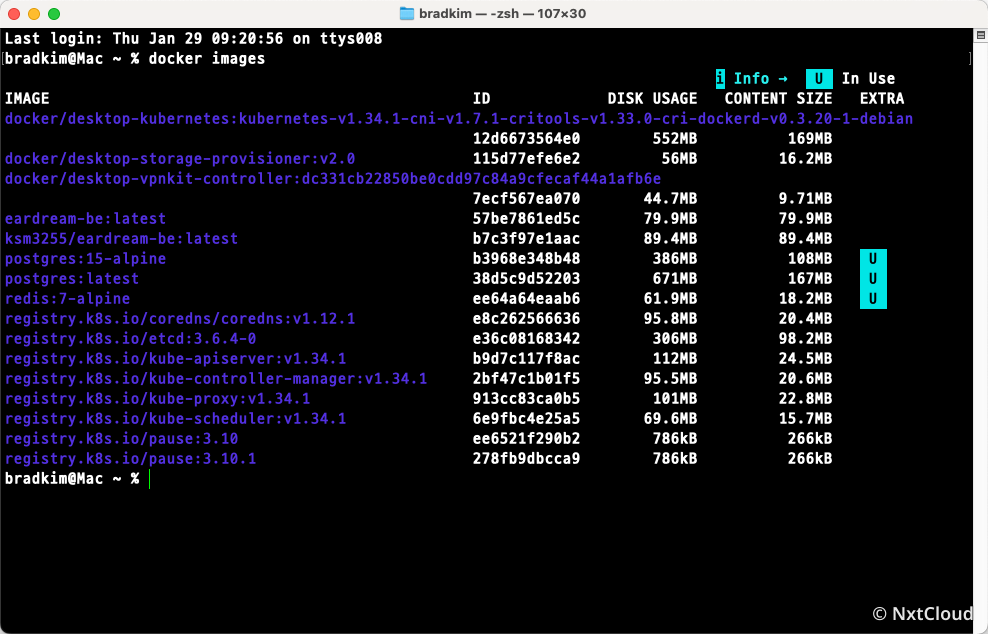Click image ID 278fb9dbcca9
988x634 pixels.
(x=526, y=459)
